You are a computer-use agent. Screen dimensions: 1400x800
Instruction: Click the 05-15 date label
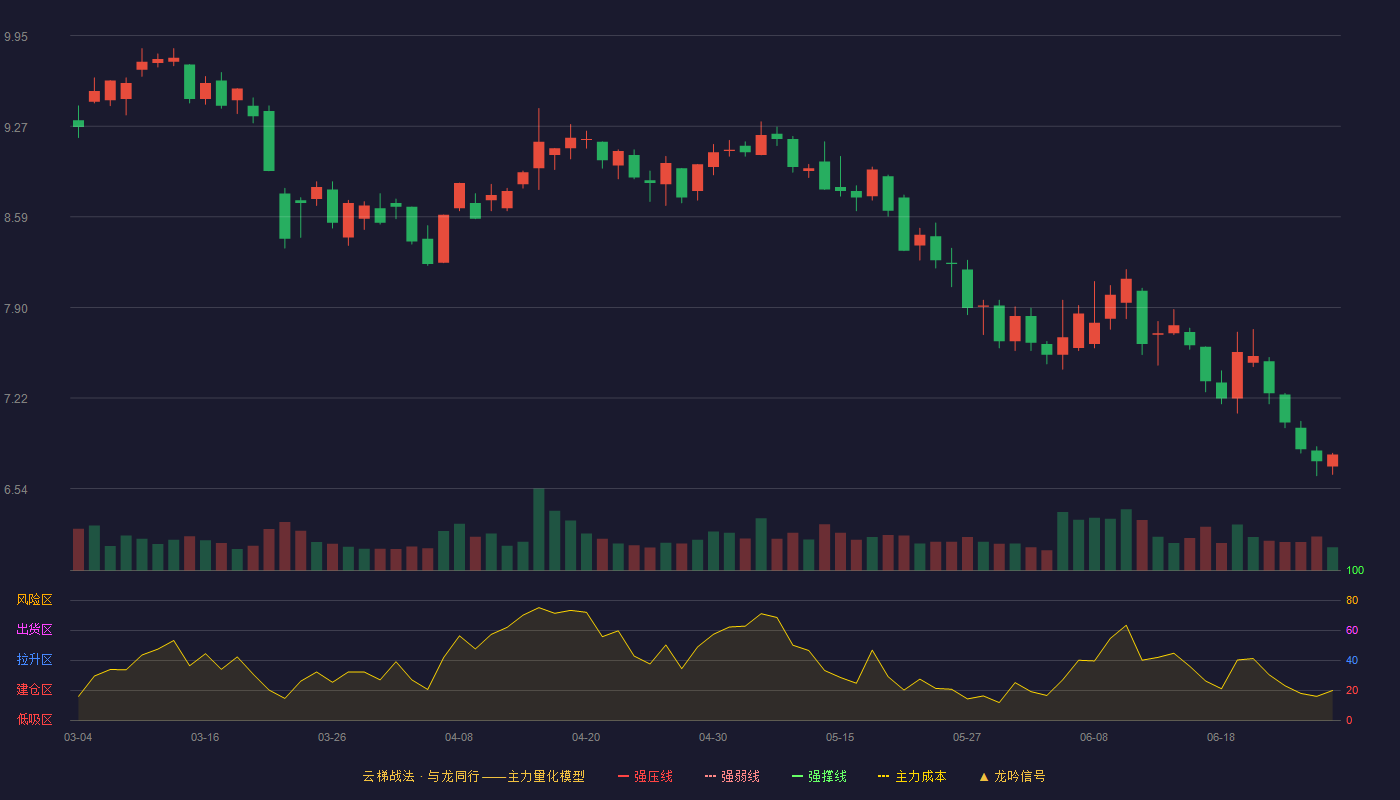pyautogui.click(x=840, y=737)
